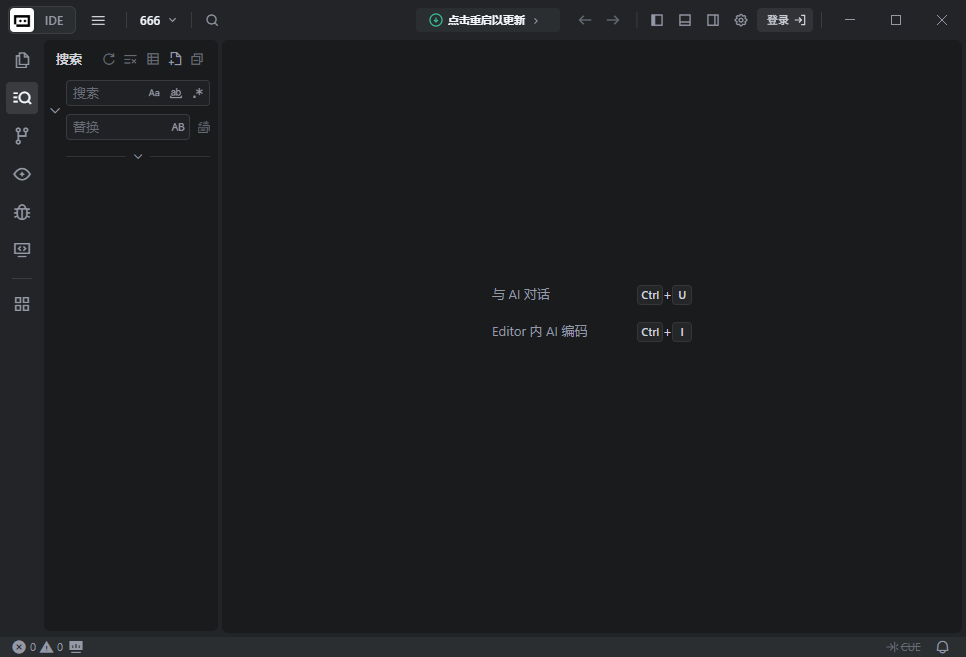The height and width of the screenshot is (657, 966).
Task: Navigate forward with right arrow
Action: [613, 20]
